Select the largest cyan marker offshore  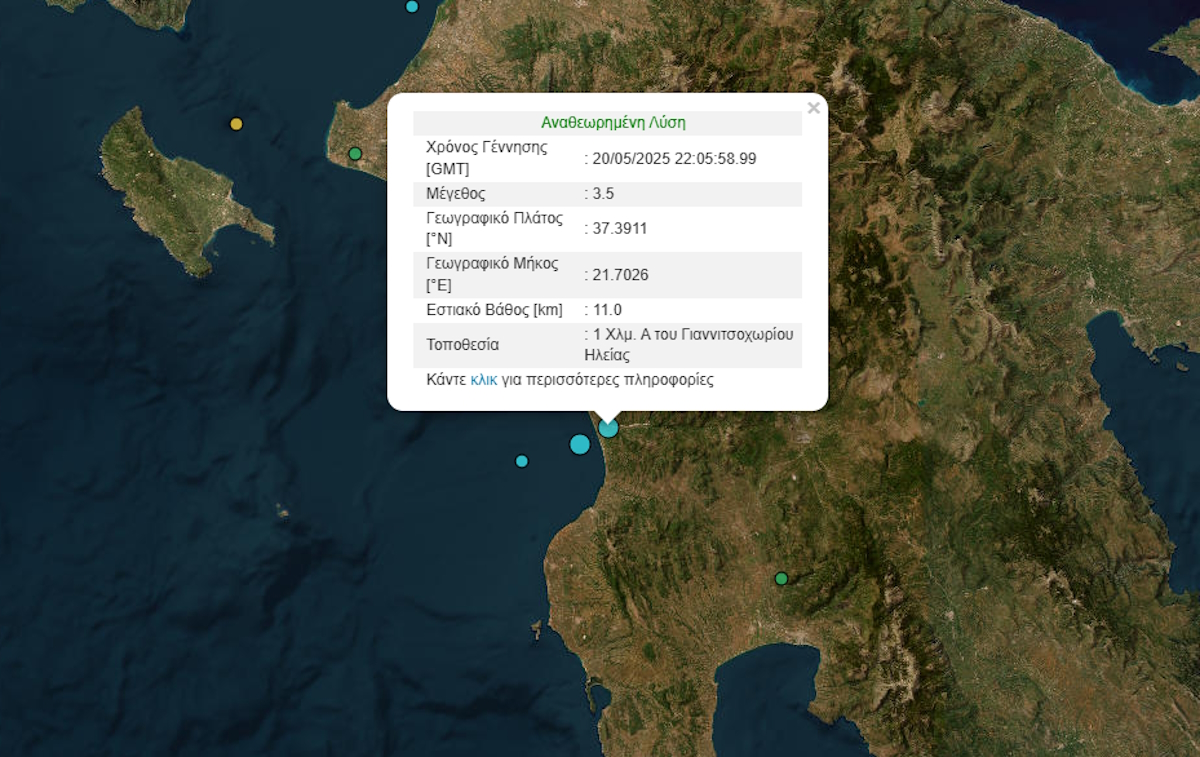(x=579, y=444)
